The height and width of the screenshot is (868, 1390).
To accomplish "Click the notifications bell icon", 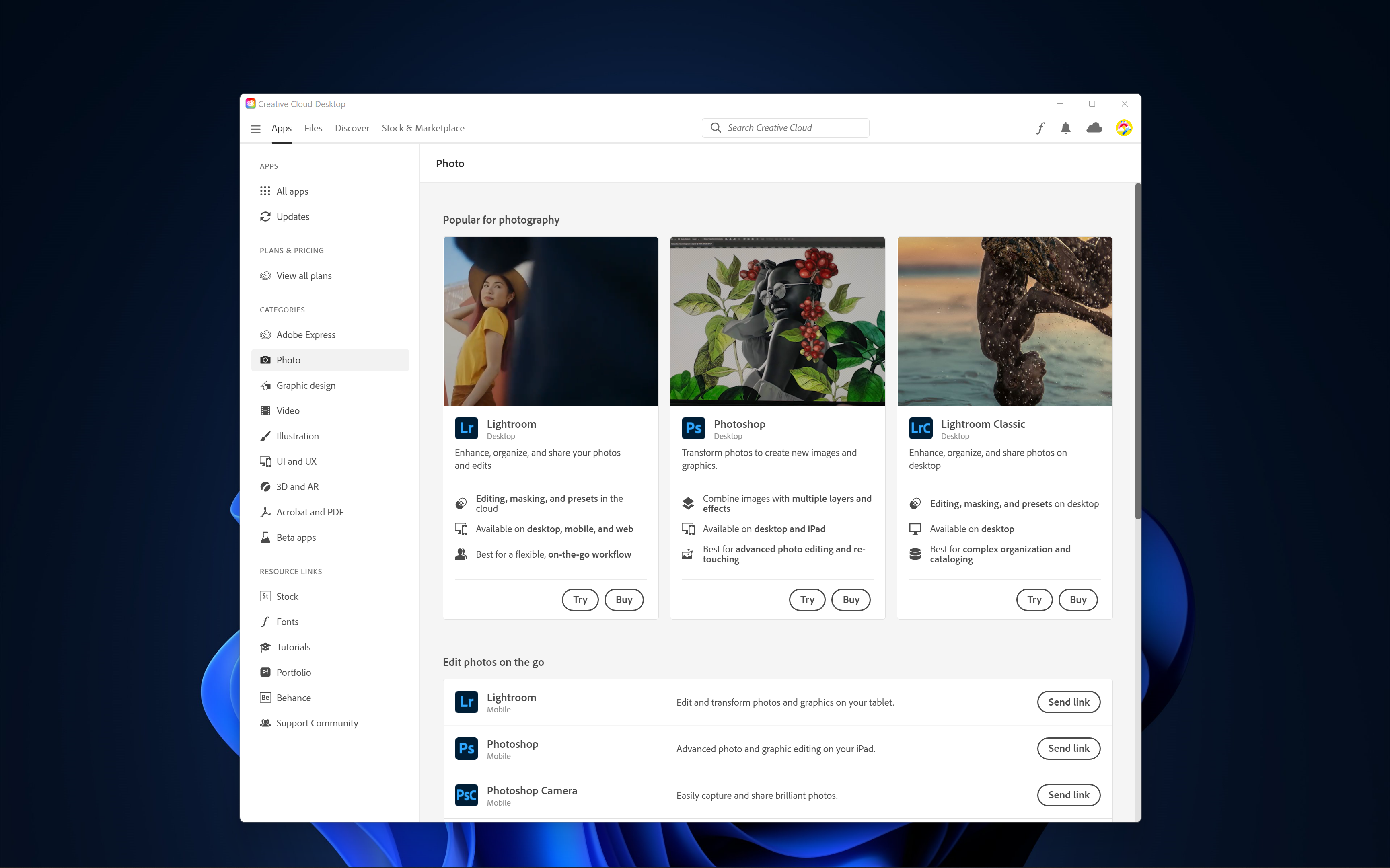I will pyautogui.click(x=1065, y=128).
